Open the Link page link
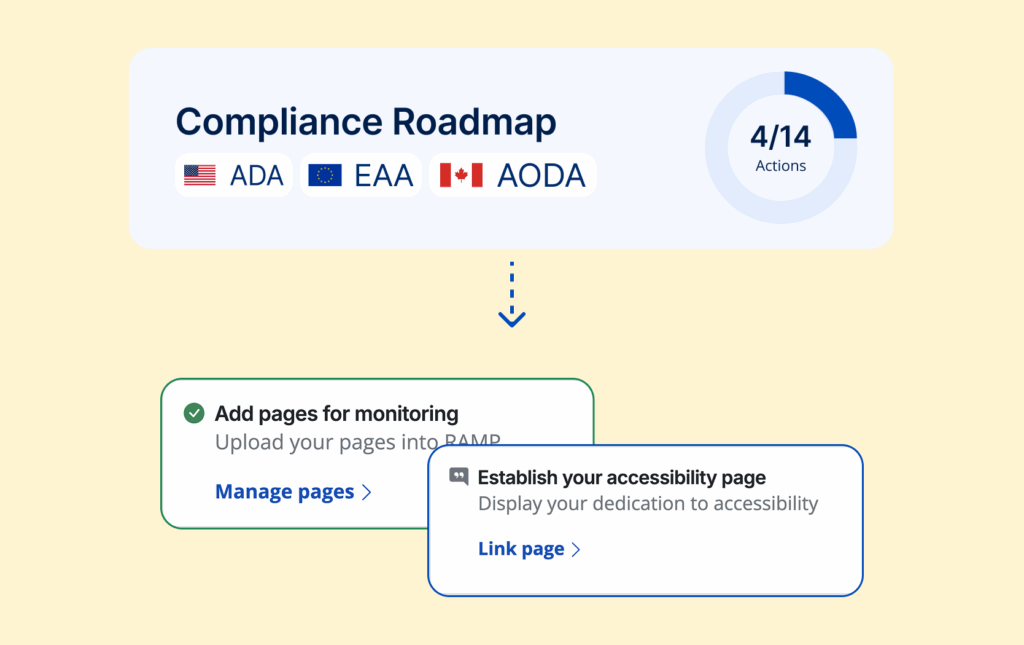 [x=521, y=549]
